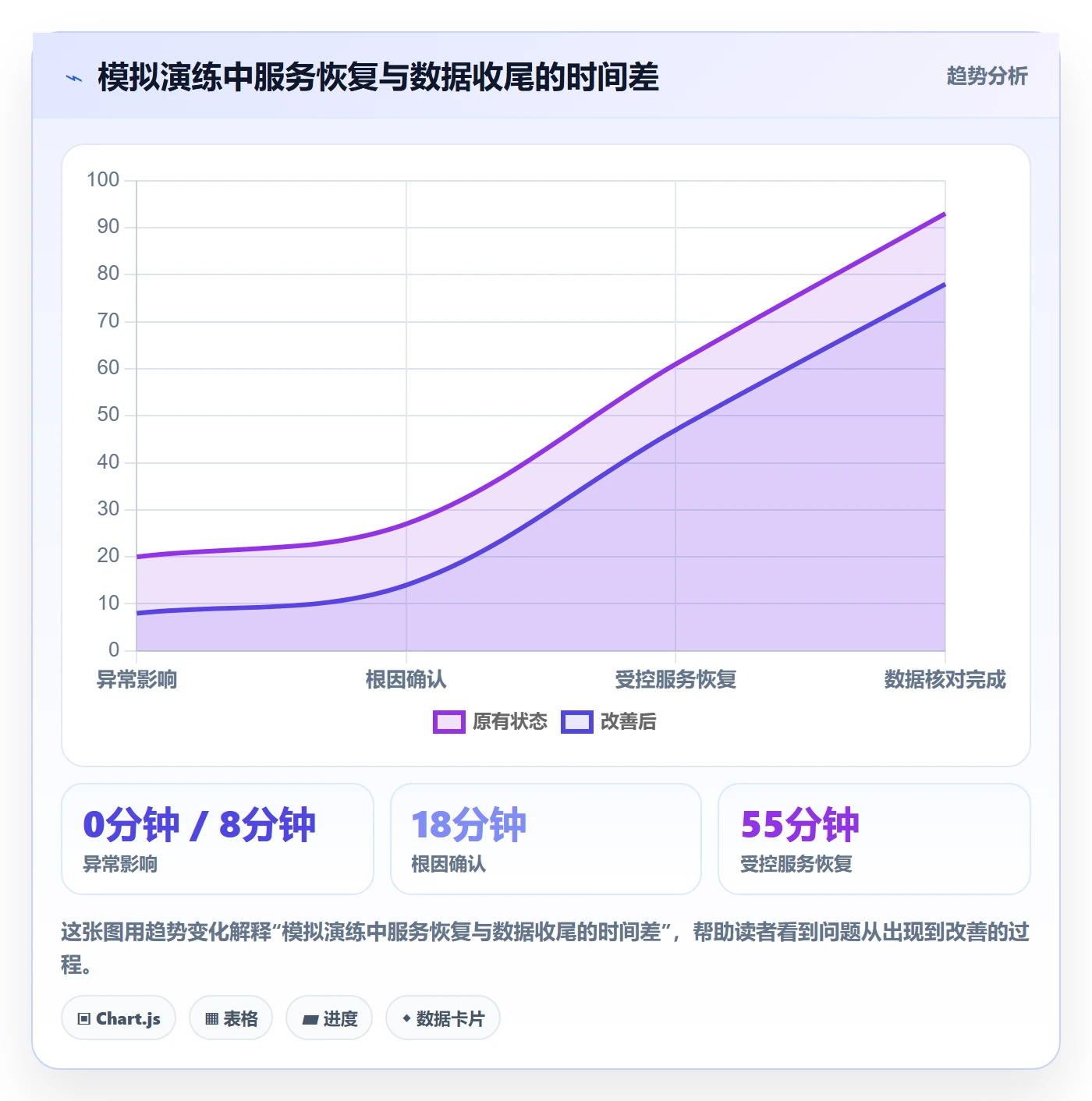The width and height of the screenshot is (1092, 1101).
Task: Click the 根因确认 x-axis label
Action: pos(406,680)
